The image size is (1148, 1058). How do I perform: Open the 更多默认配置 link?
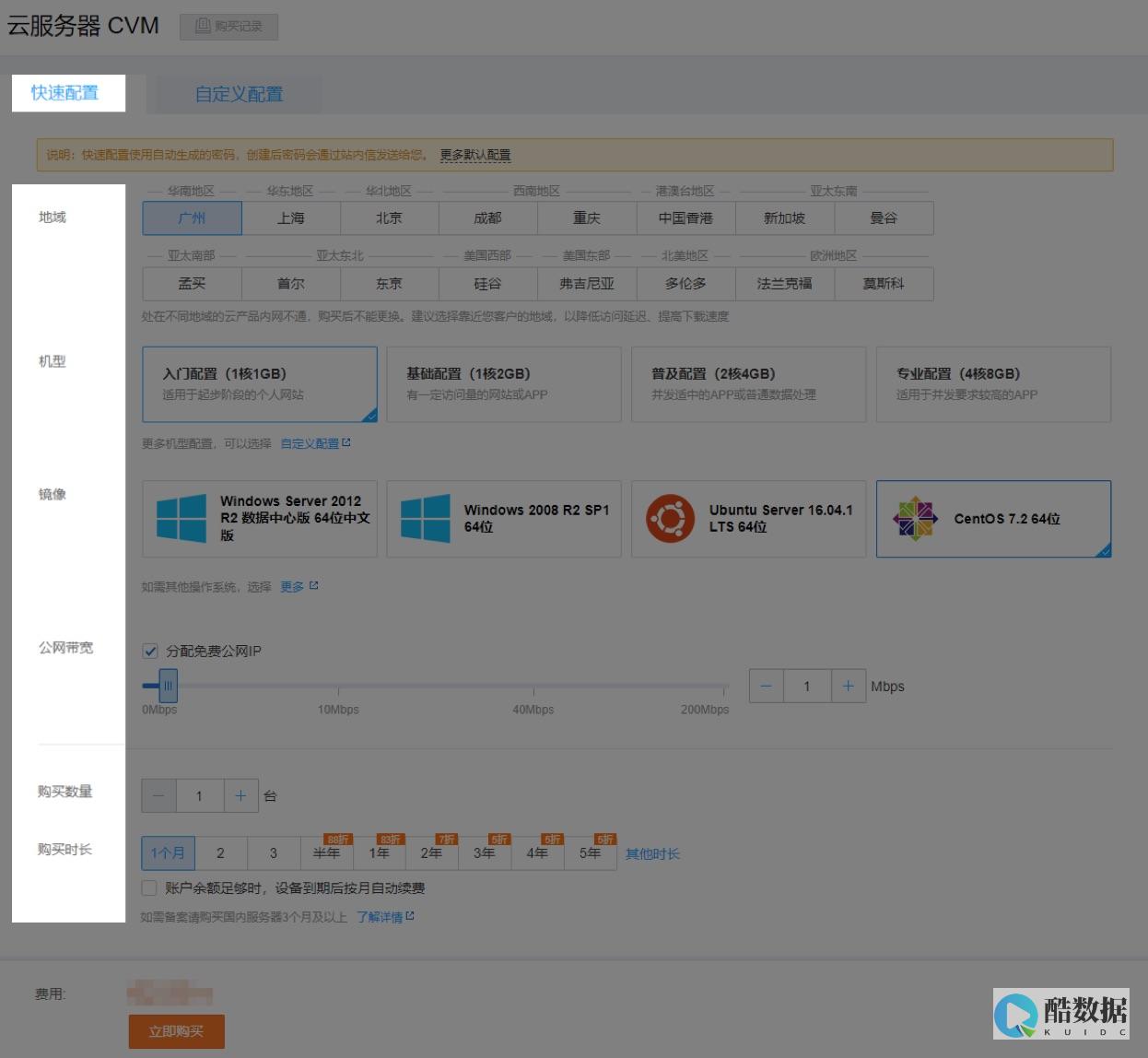pyautogui.click(x=474, y=155)
